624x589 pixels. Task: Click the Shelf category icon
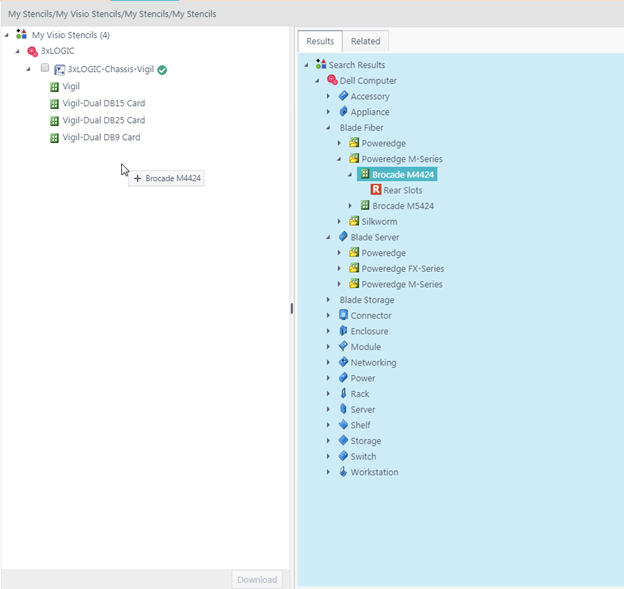[343, 425]
